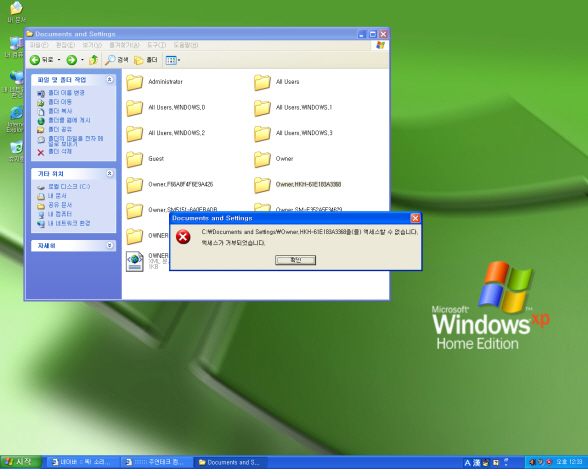Open the 파일(F) menu
588x469 pixels.
pyautogui.click(x=39, y=45)
